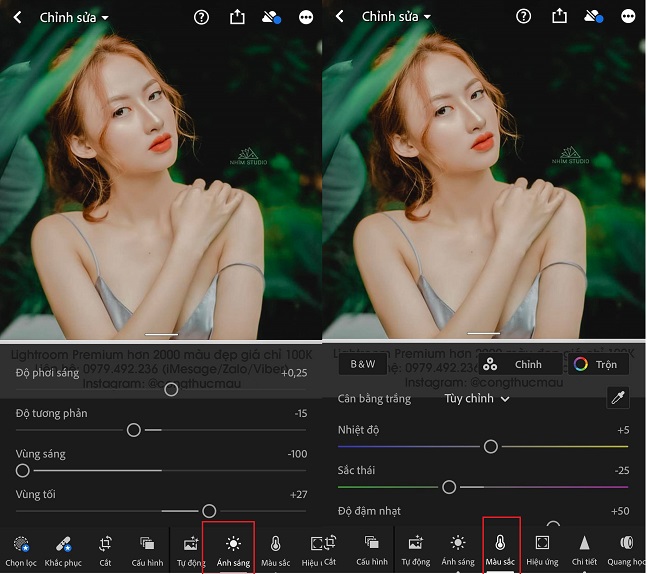
Task: Click Độ đậm nhạt value +50
Action: coord(620,511)
